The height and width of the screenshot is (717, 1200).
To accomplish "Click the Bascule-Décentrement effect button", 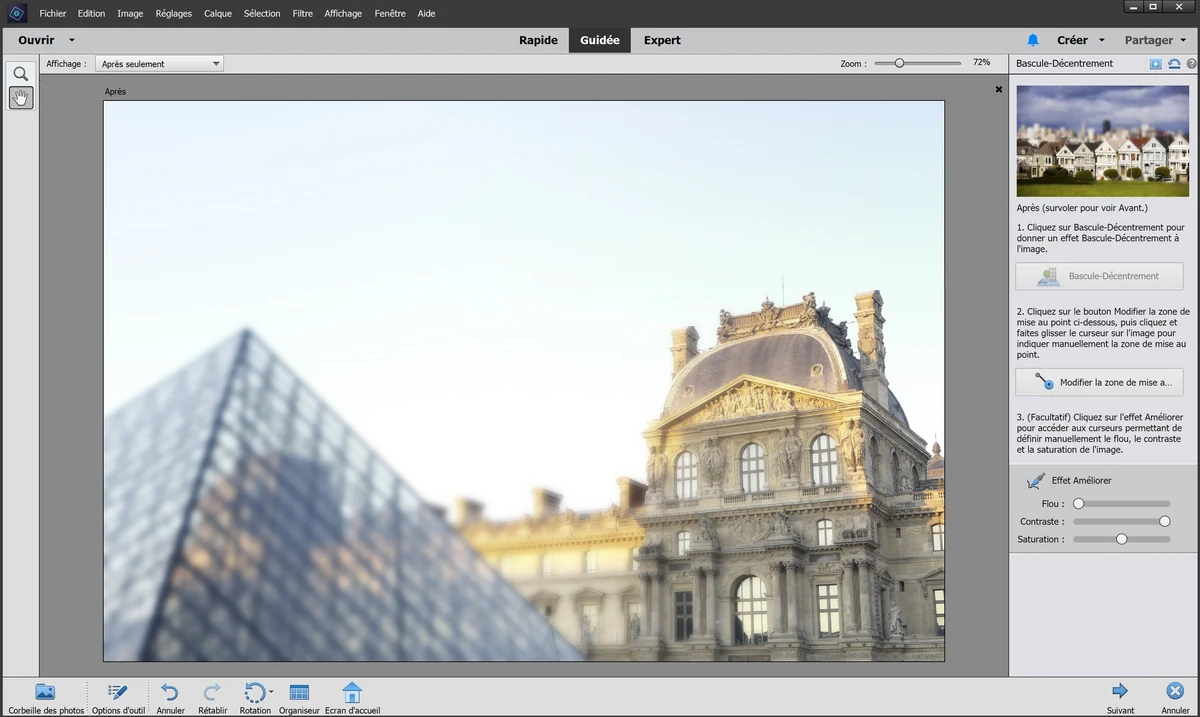I will (x=1099, y=276).
